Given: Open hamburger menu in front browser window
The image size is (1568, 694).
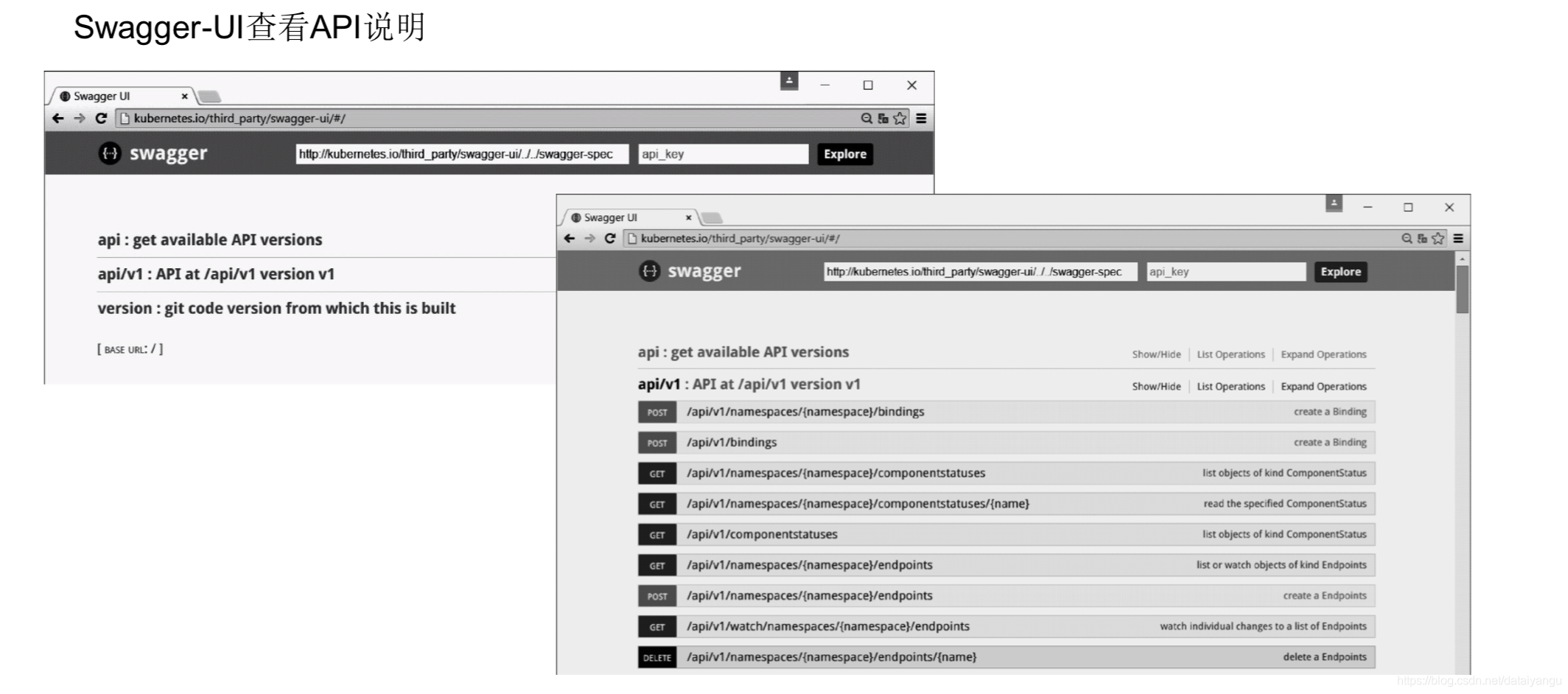Looking at the screenshot, I should tap(1458, 239).
